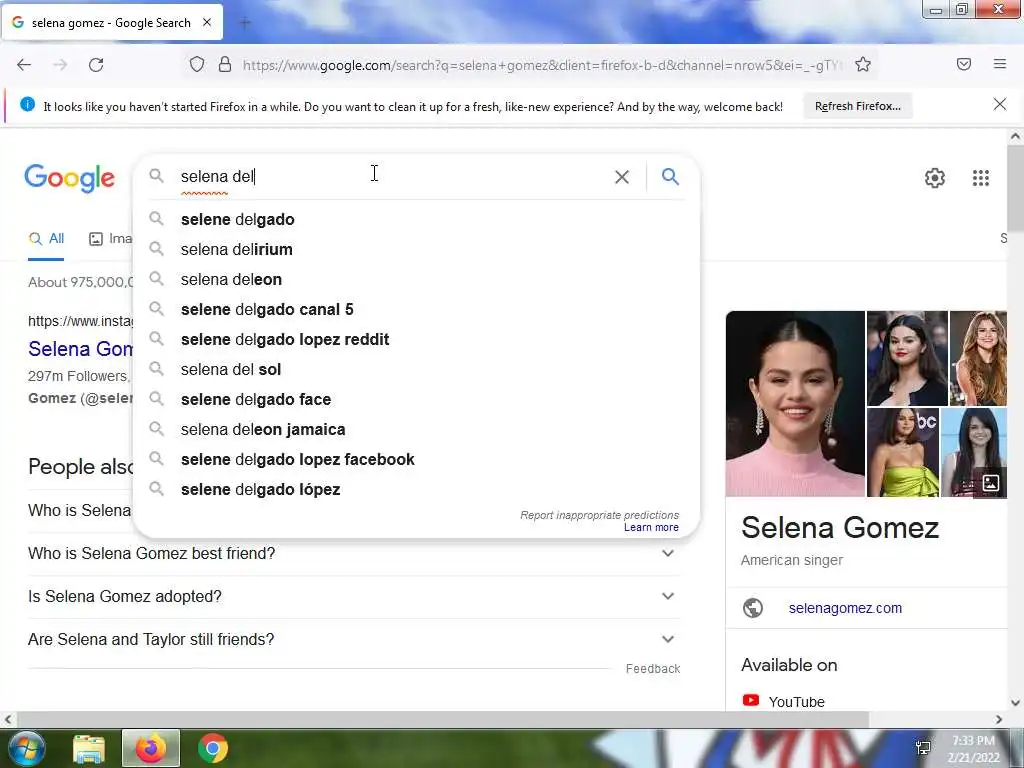
Task: Bookmark this page with the star icon
Action: pos(863,65)
